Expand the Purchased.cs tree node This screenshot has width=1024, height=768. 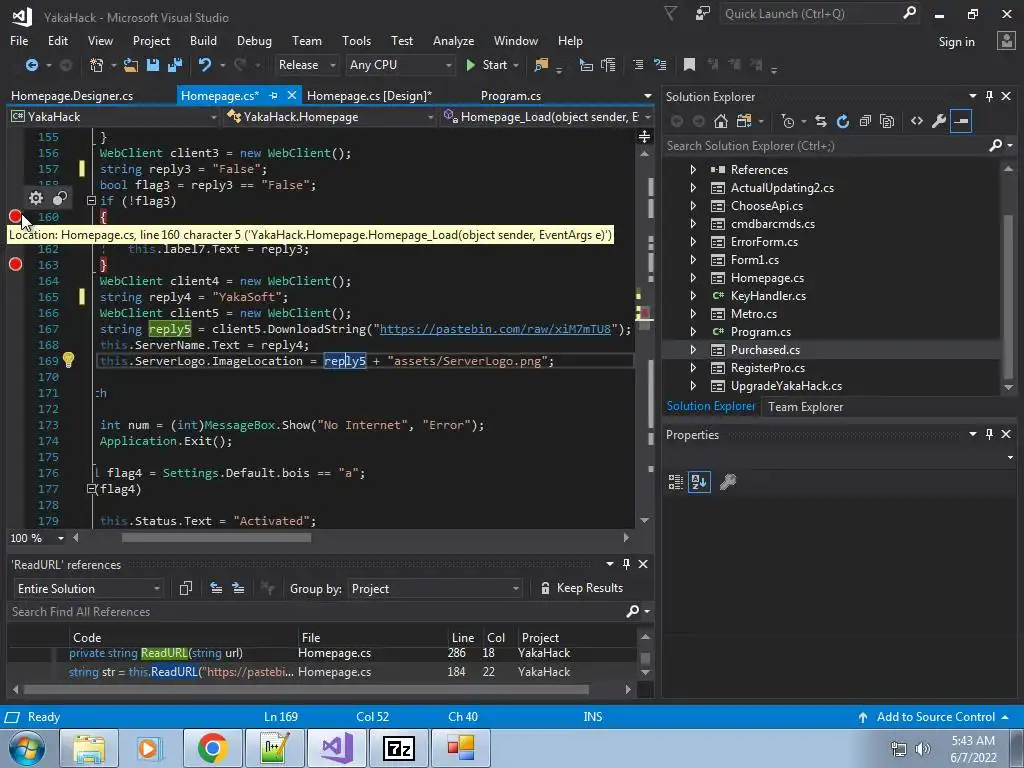[x=693, y=349]
